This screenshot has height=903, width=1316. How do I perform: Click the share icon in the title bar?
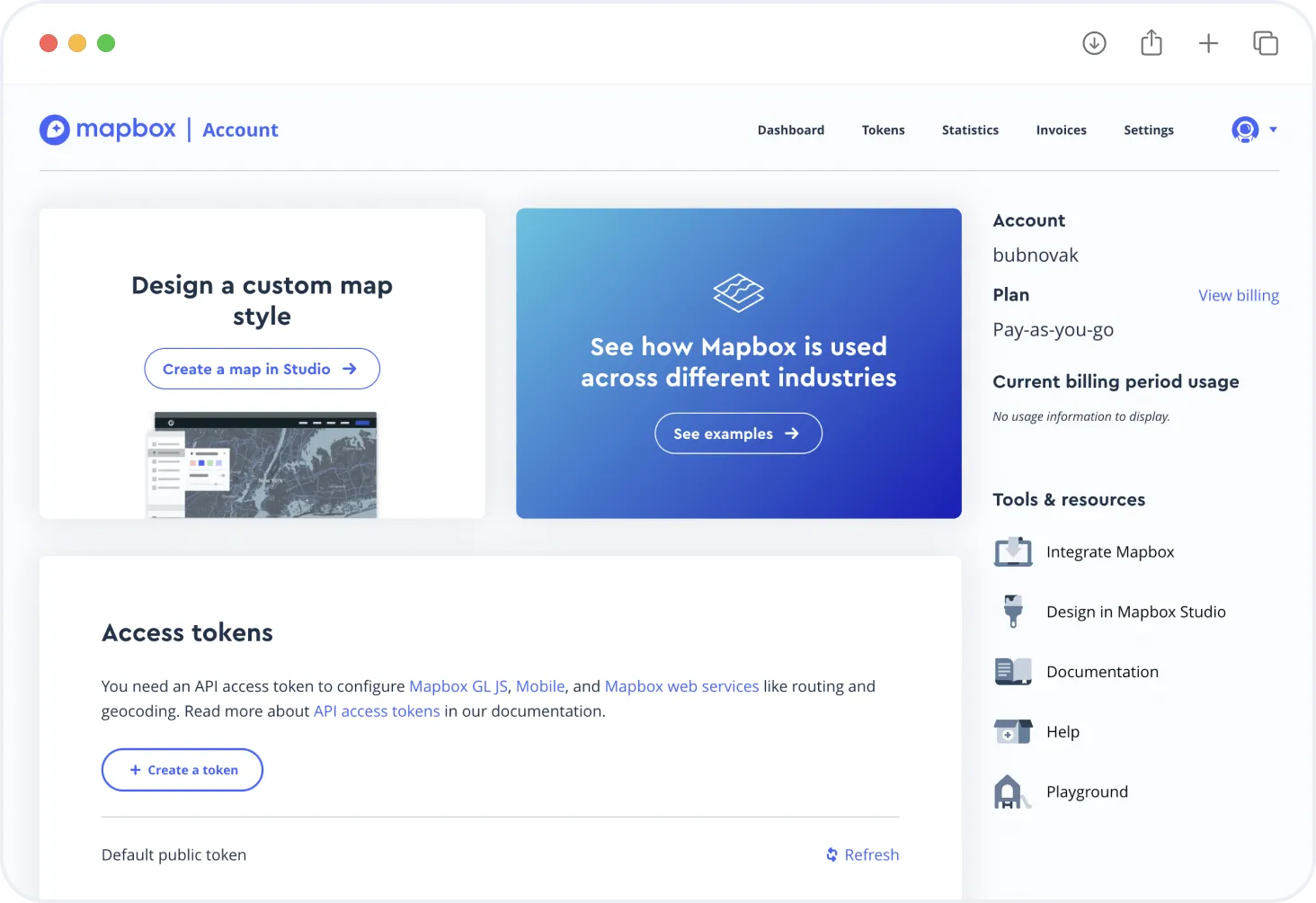pos(1151,42)
